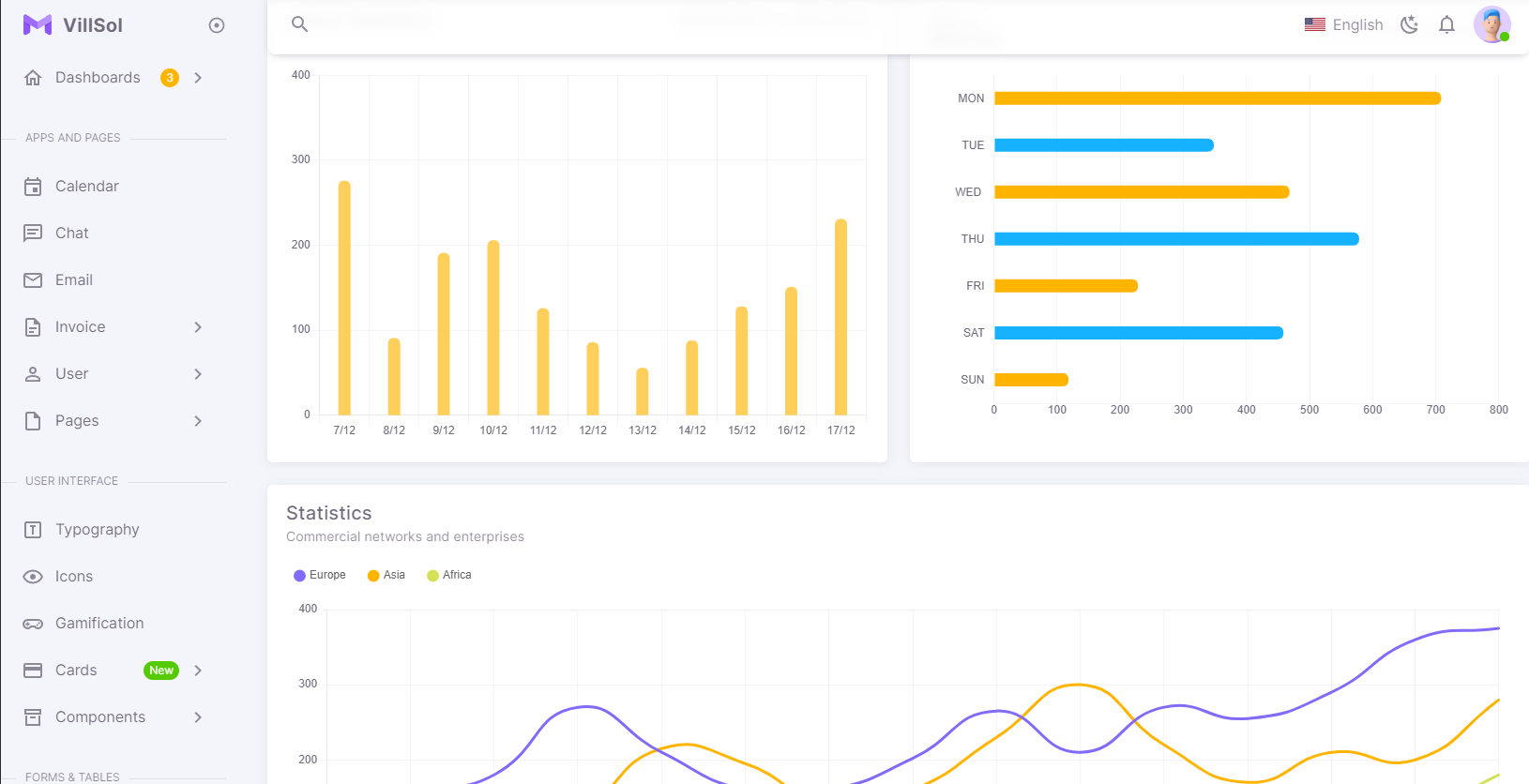
Task: Toggle dark mode with moon icon
Action: coord(1409,25)
